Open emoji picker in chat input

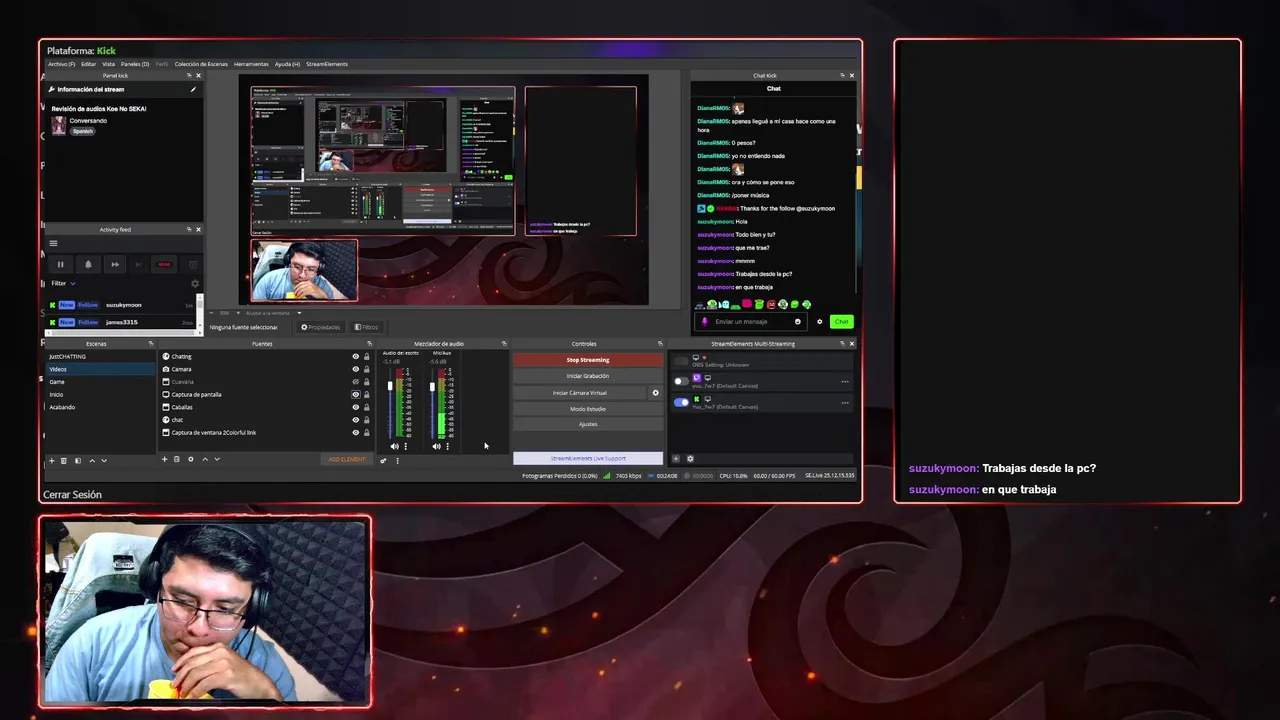tap(797, 322)
